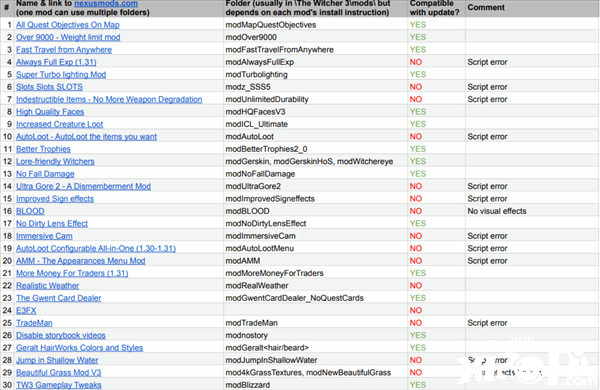Open More Money For Traders (1.31) link
Viewport: 600px width, 390px height.
[x=72, y=273]
